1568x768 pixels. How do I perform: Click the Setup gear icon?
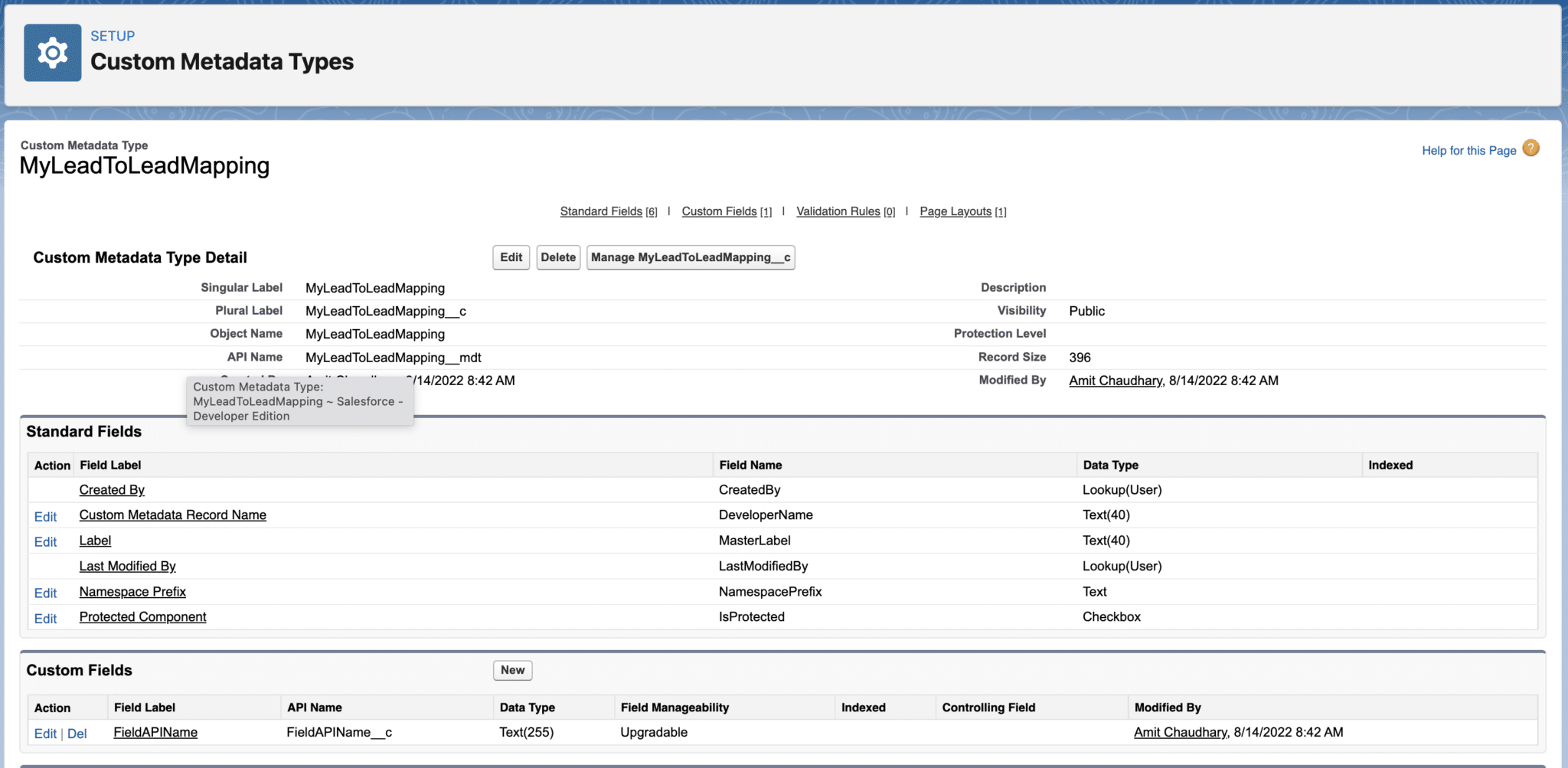pyautogui.click(x=52, y=52)
